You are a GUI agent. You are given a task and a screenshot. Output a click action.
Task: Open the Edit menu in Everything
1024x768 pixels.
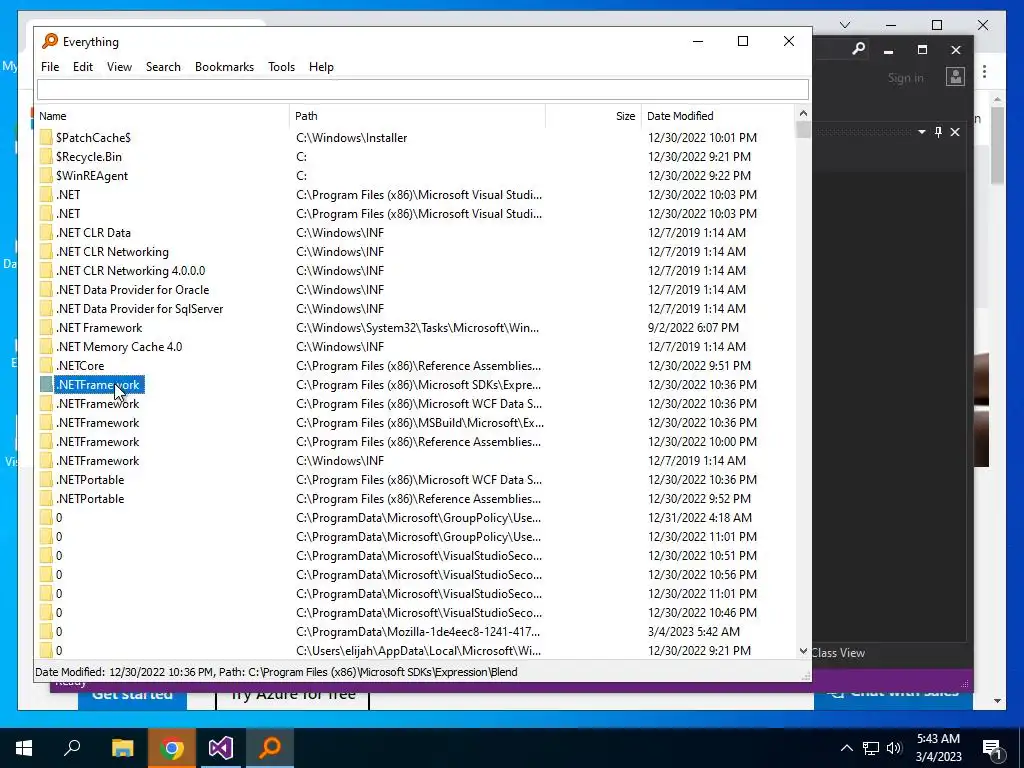pyautogui.click(x=82, y=67)
